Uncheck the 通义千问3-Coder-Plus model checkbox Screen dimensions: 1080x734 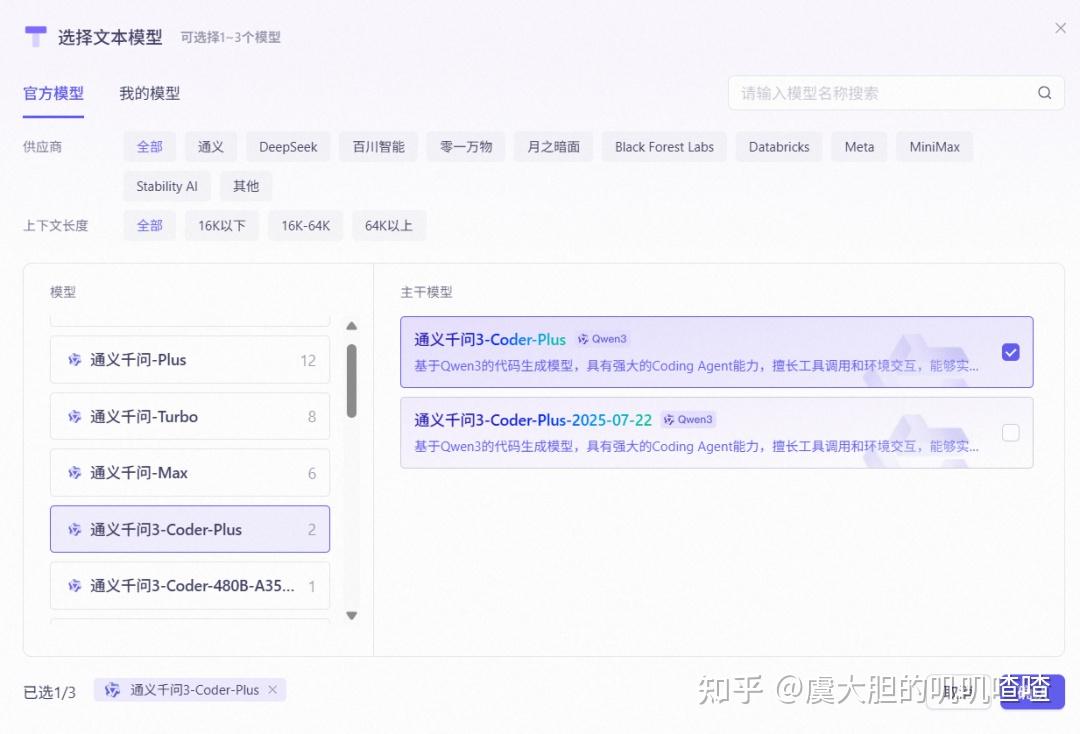click(1011, 352)
